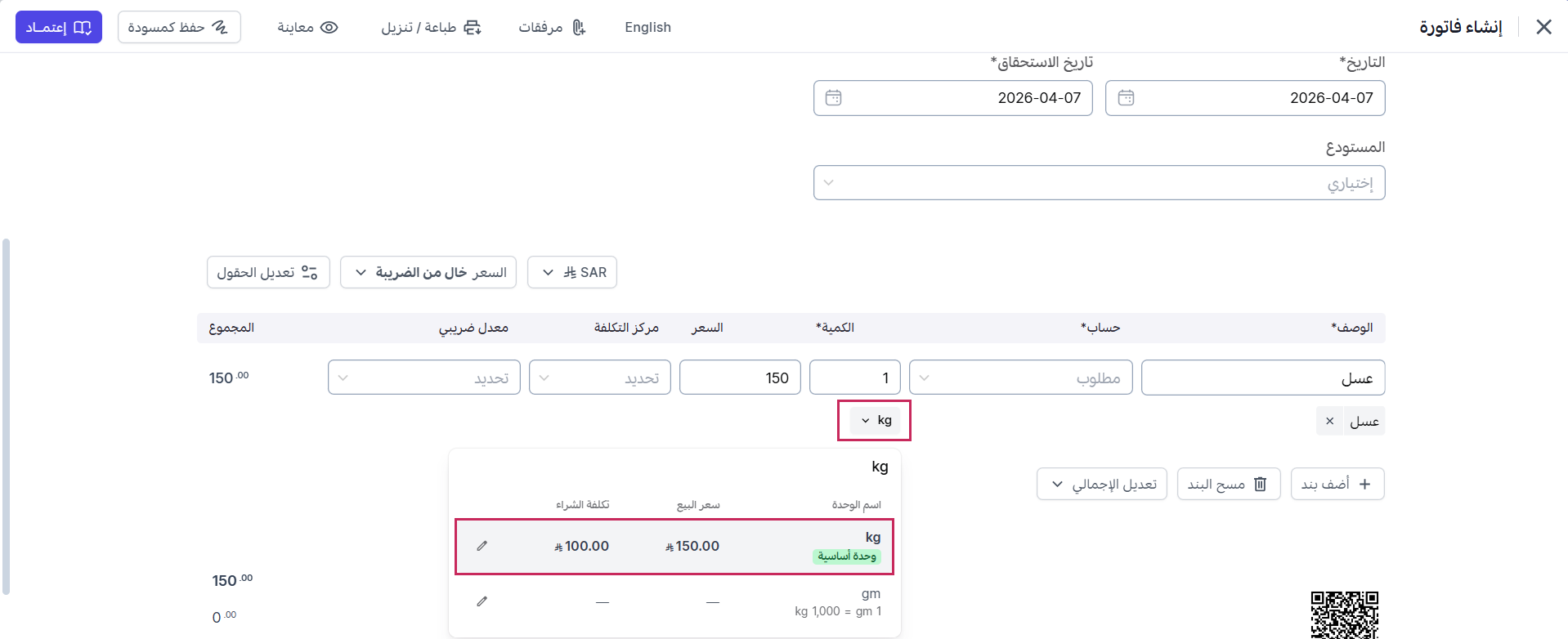Remove the عسل product tag with the x

coord(1329,421)
